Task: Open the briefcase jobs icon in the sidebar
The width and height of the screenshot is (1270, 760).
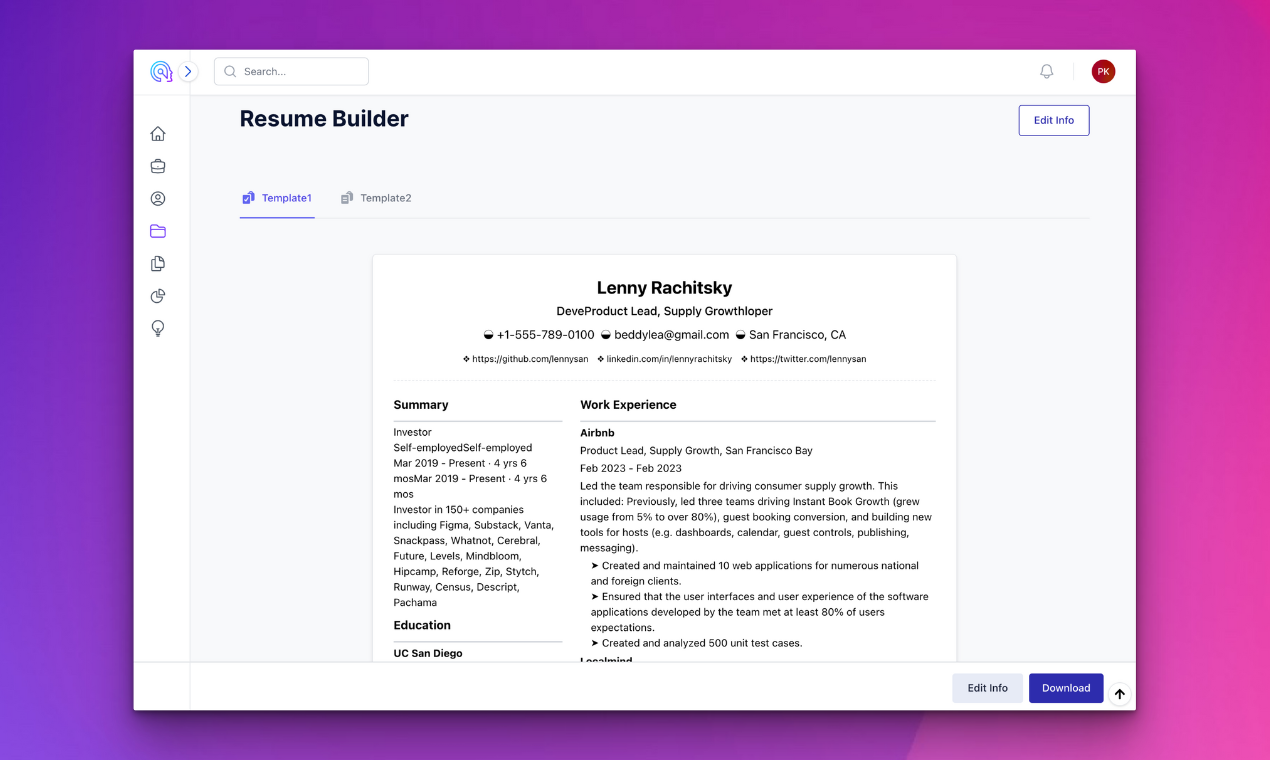Action: 158,166
